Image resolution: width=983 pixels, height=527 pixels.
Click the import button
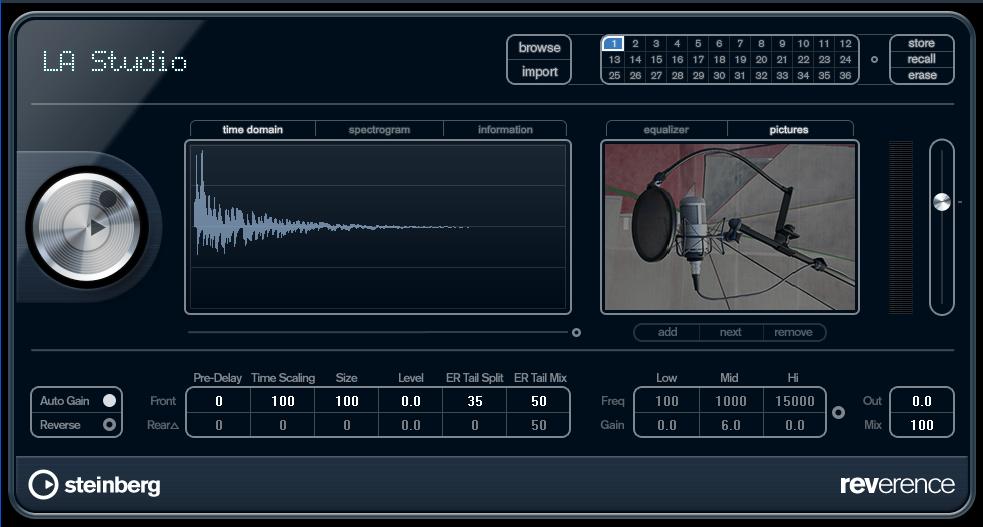click(x=539, y=72)
